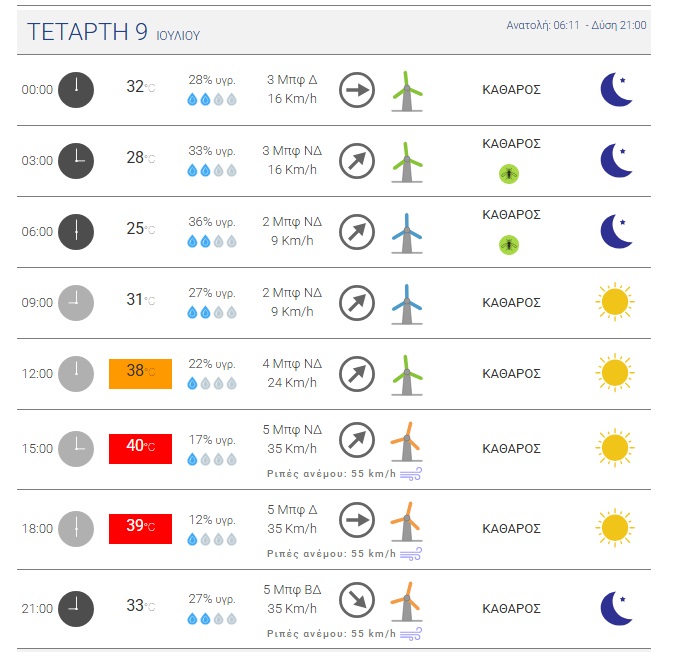Click the southeast-pointing wind arrow at 21:00
The height and width of the screenshot is (652, 680).
357,600
